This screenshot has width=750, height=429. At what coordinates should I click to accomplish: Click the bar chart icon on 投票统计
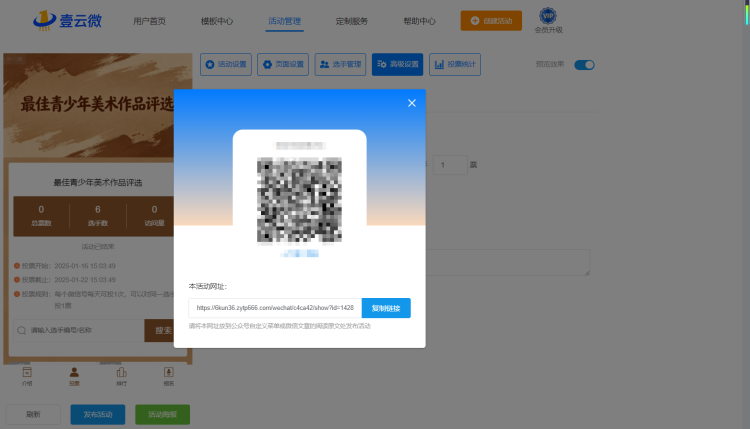coord(439,64)
